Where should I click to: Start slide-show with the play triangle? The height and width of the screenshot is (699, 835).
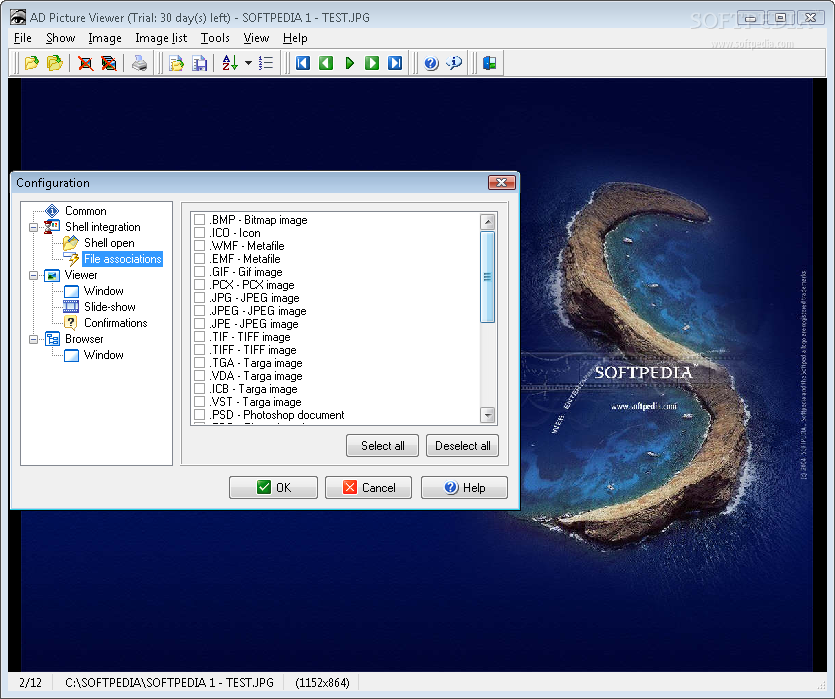(349, 63)
